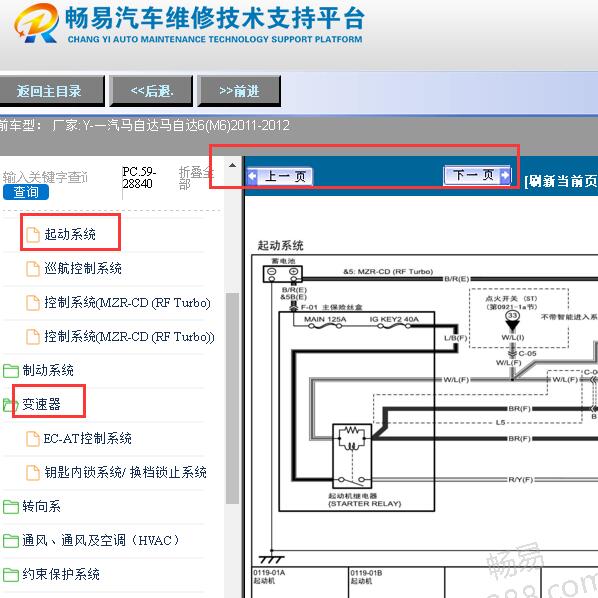Click the sidebar vertical scrollbar thumb
Screen dimensions: 598x598
232,399
